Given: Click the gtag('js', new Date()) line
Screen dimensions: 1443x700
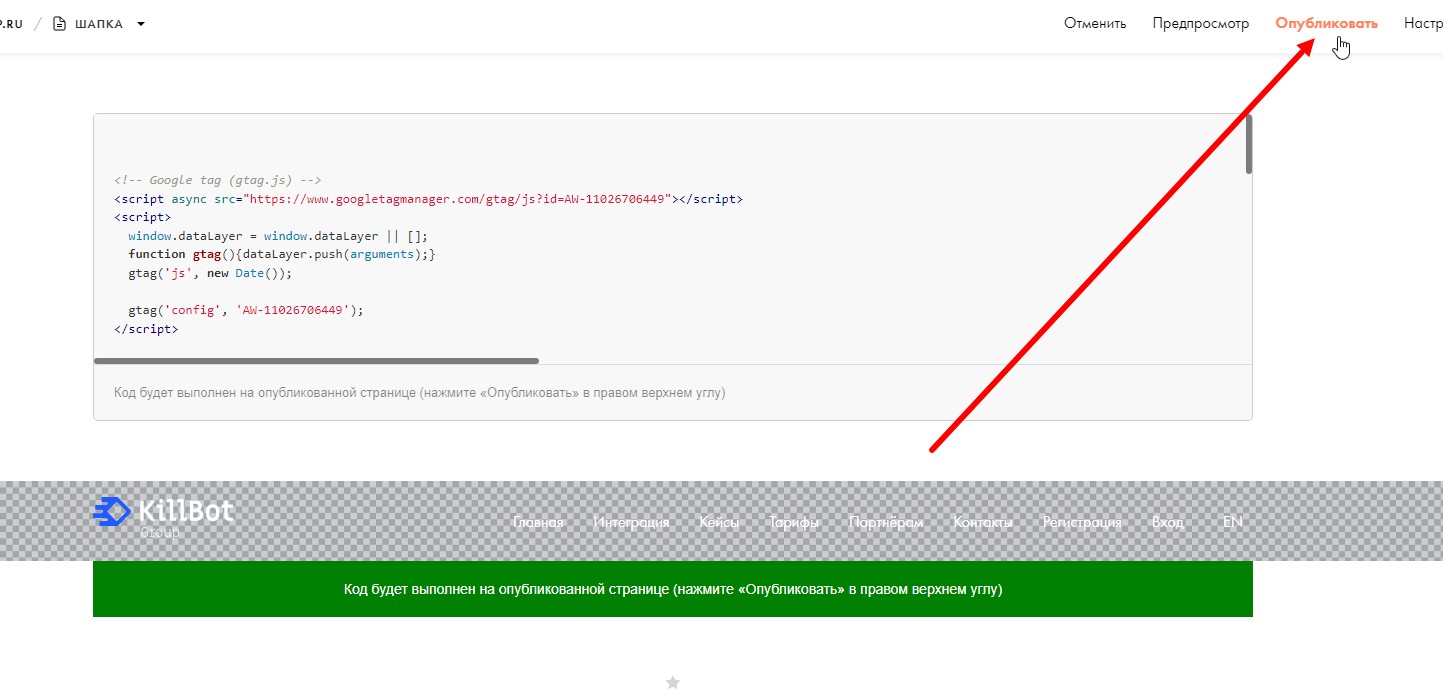Looking at the screenshot, I should tap(209, 273).
